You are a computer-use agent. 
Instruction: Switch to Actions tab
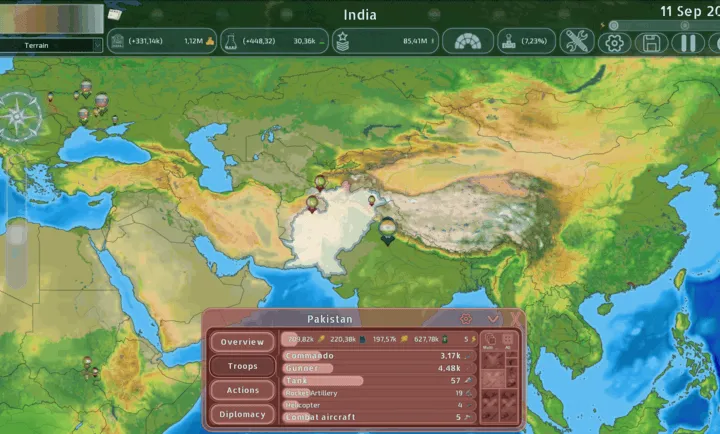tap(242, 390)
